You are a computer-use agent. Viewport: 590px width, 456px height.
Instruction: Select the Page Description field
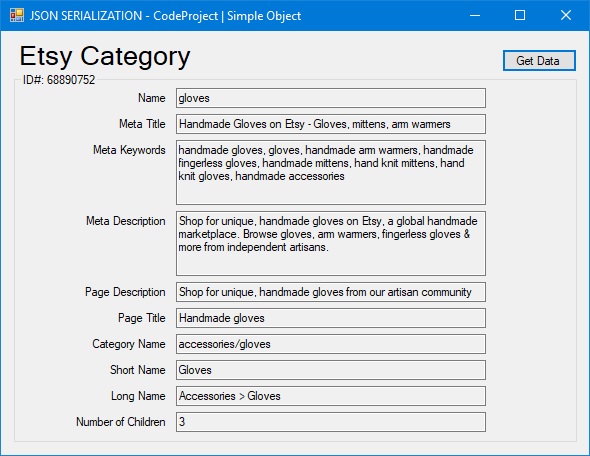click(x=331, y=292)
